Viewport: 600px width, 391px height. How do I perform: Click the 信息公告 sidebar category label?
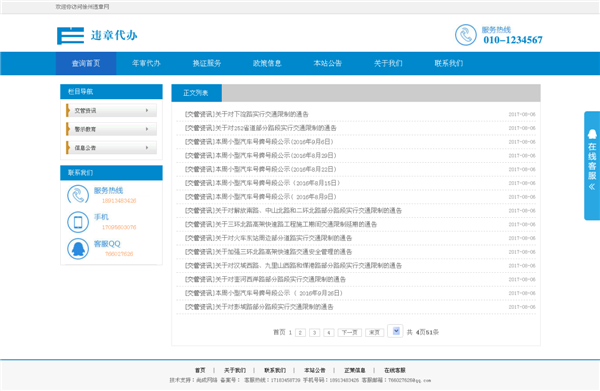coord(85,148)
